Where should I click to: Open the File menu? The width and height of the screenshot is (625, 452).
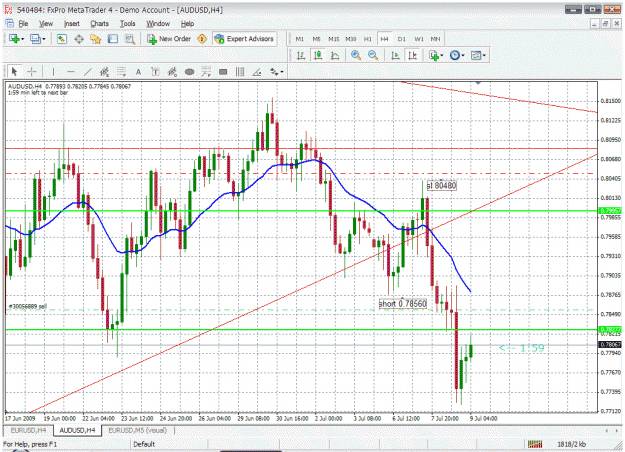pyautogui.click(x=23, y=24)
